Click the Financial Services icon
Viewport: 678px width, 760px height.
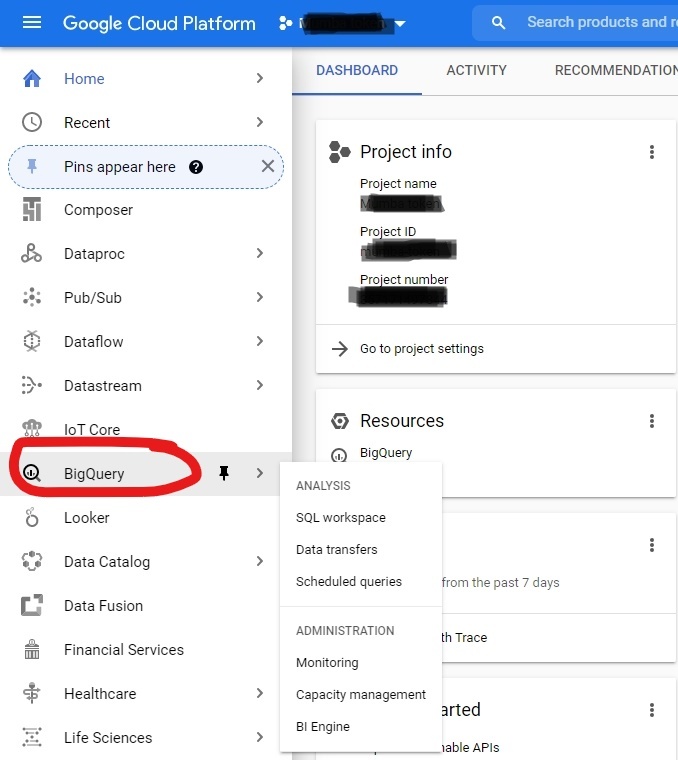click(32, 649)
